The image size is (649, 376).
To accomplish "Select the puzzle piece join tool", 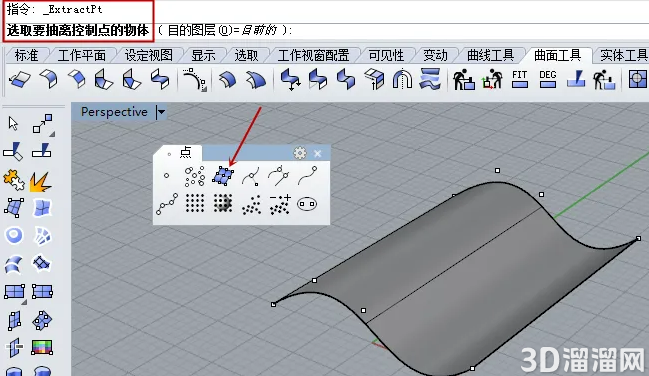I will tap(14, 180).
